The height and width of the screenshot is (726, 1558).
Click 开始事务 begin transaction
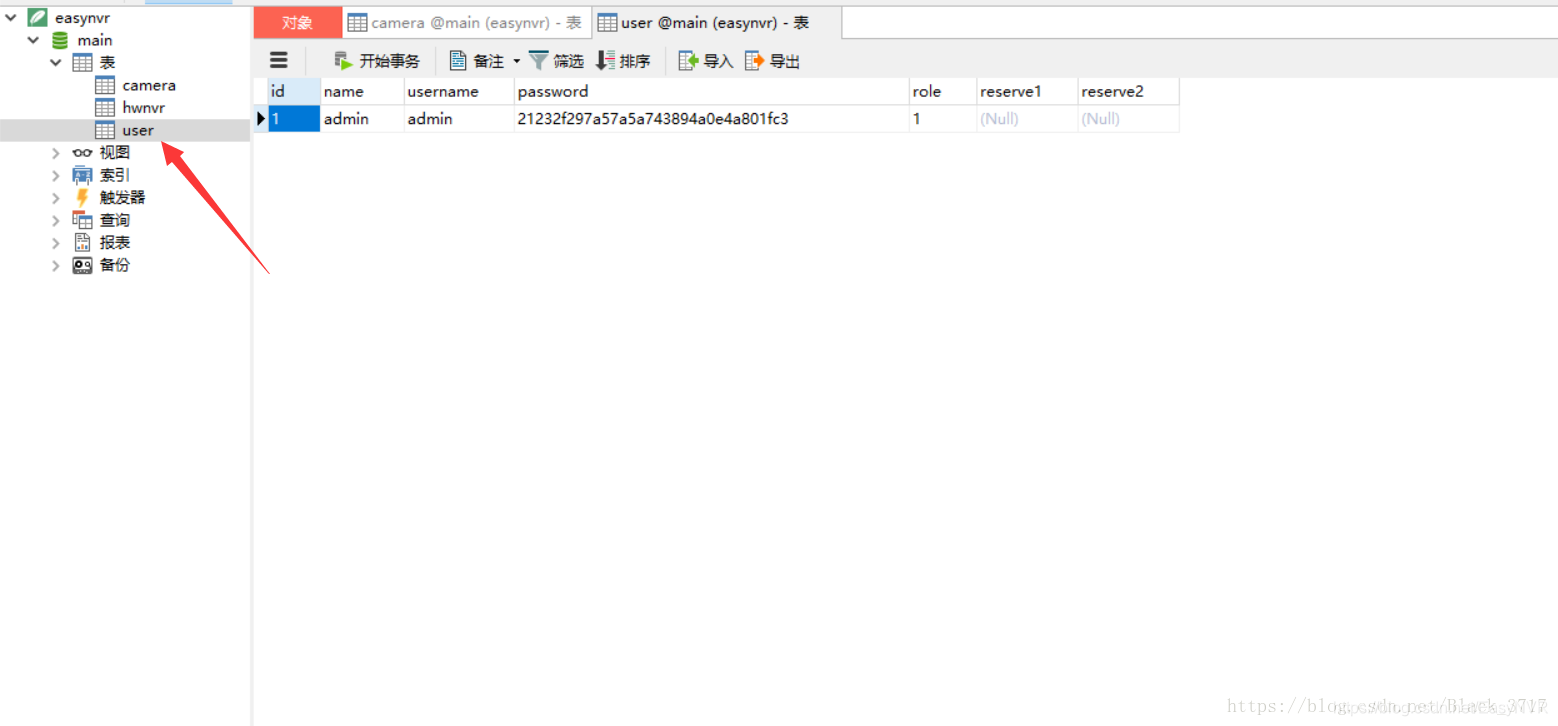pos(377,61)
